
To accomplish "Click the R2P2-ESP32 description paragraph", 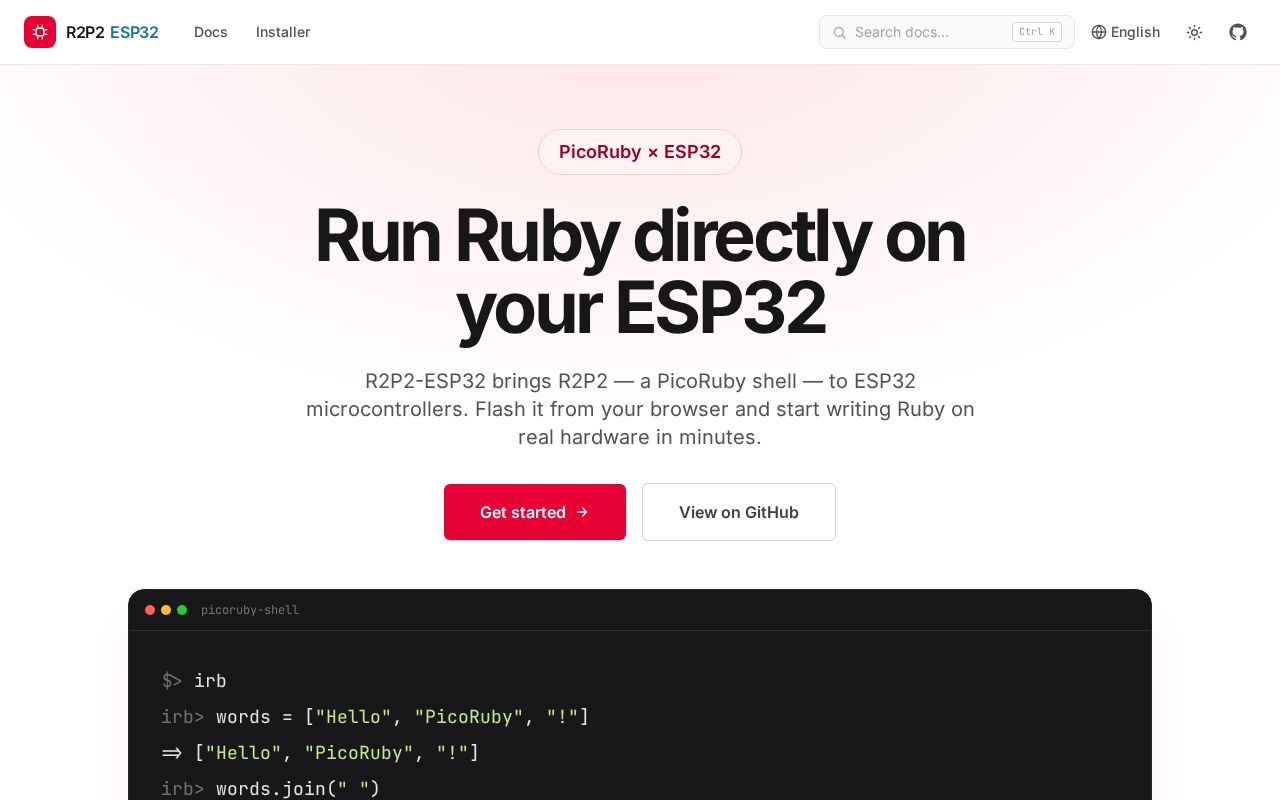I will 640,409.
